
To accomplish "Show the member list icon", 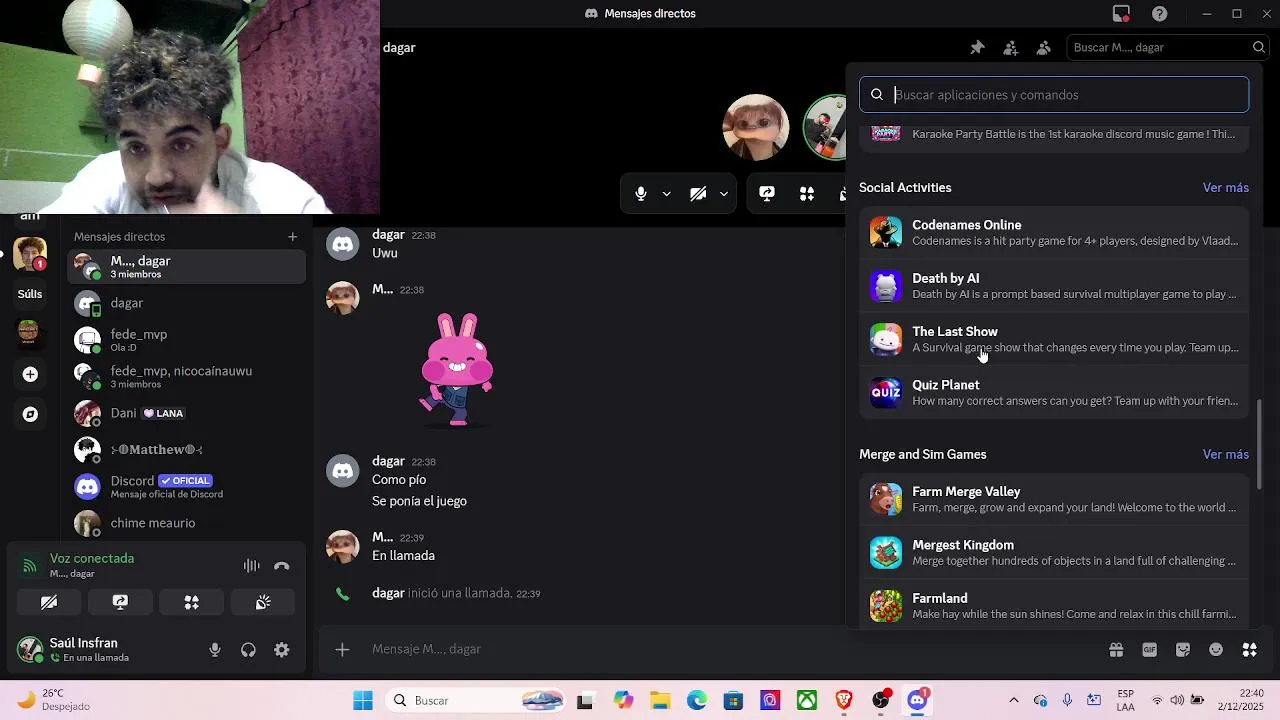I will click(x=1043, y=47).
